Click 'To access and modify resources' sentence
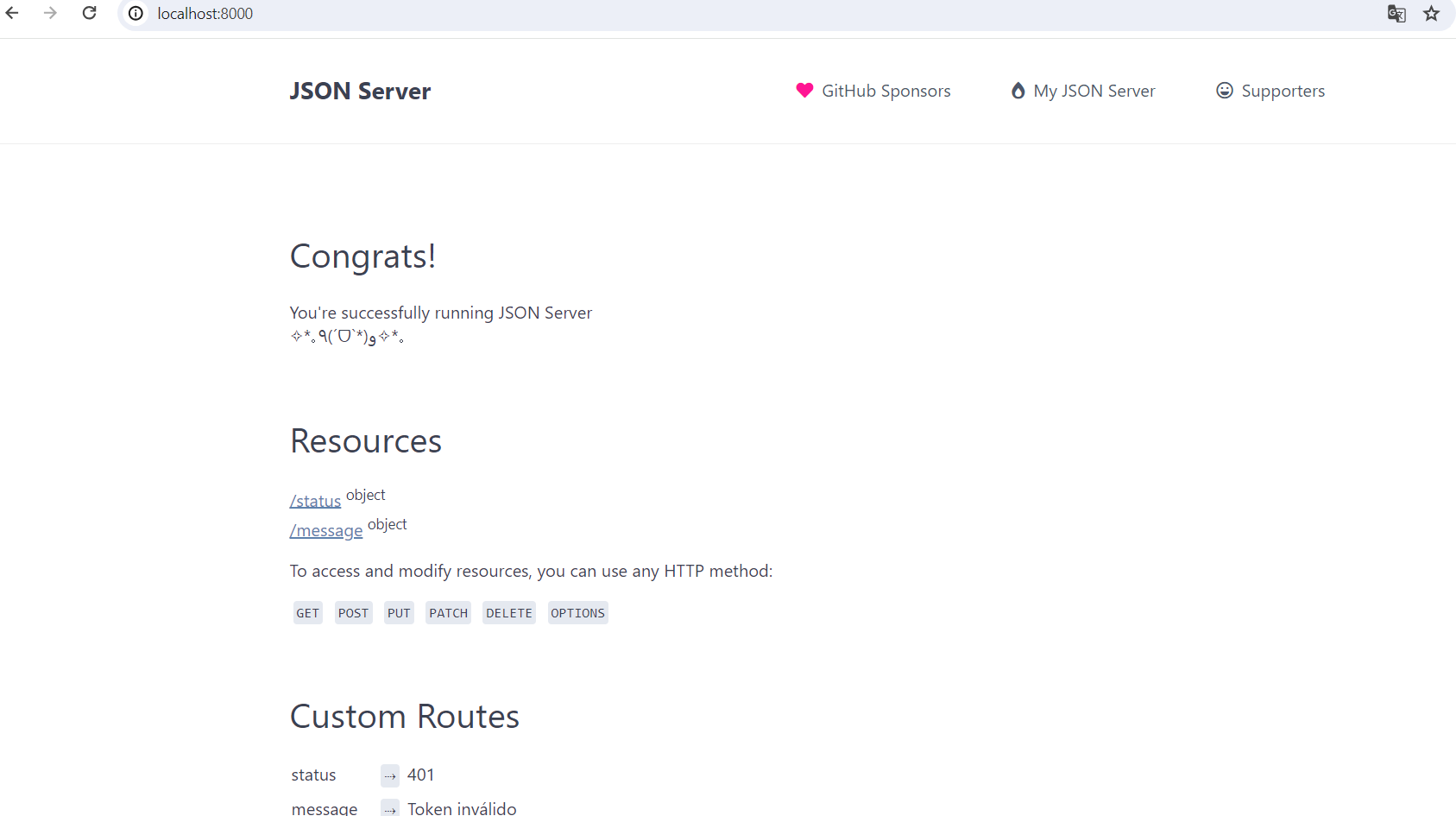 pyautogui.click(x=532, y=571)
